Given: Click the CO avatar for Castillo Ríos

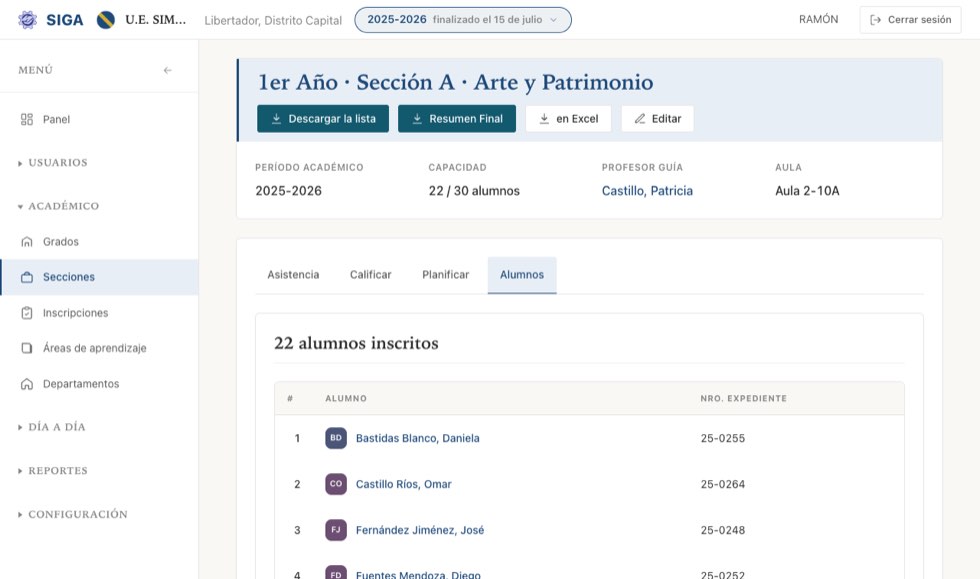Looking at the screenshot, I should pyautogui.click(x=336, y=484).
